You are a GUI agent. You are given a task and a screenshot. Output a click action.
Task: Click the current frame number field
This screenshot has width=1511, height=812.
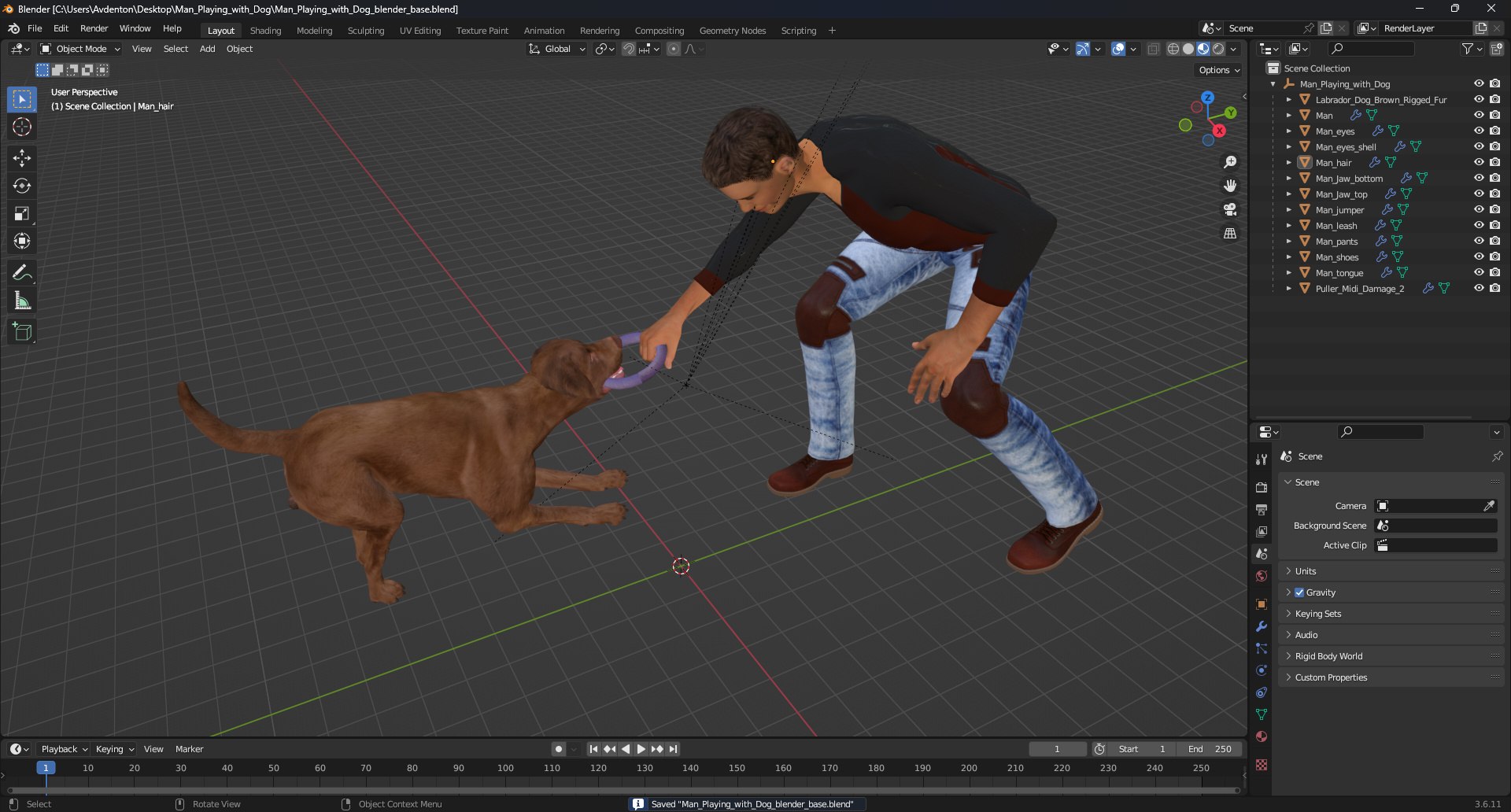[1057, 749]
